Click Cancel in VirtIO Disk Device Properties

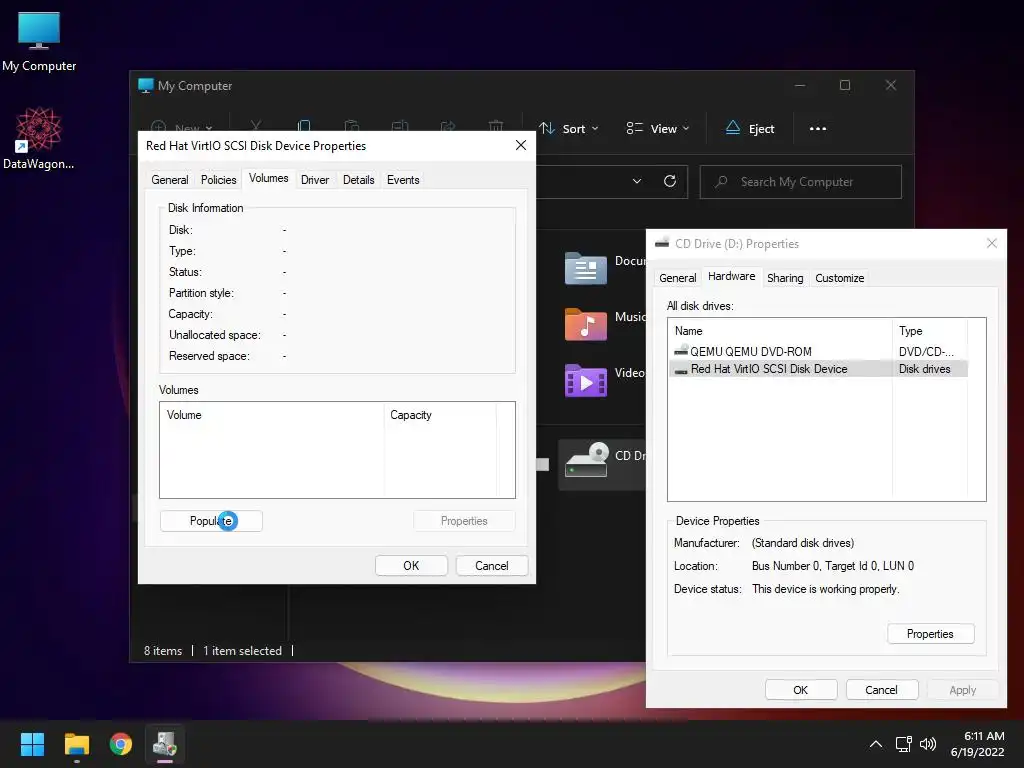click(492, 566)
